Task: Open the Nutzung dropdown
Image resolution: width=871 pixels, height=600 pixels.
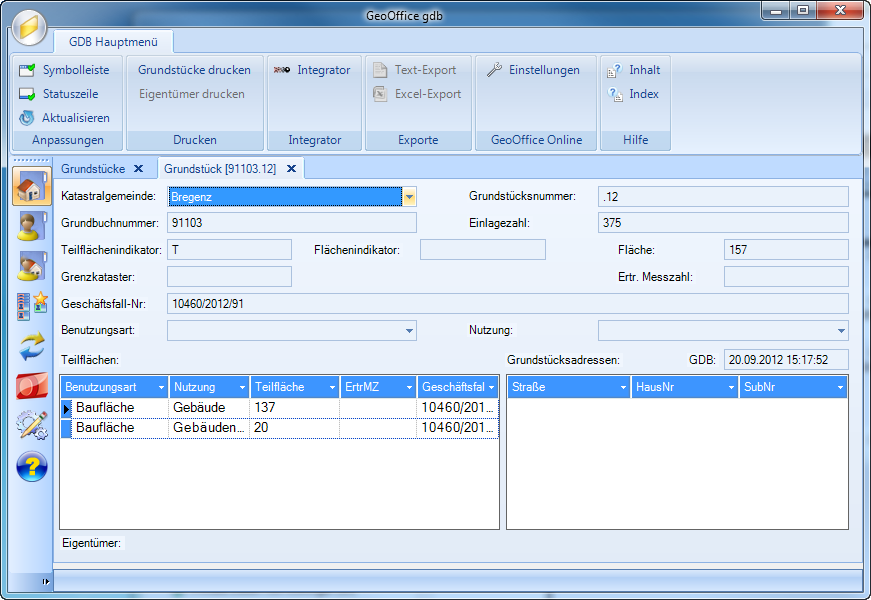Action: (840, 330)
